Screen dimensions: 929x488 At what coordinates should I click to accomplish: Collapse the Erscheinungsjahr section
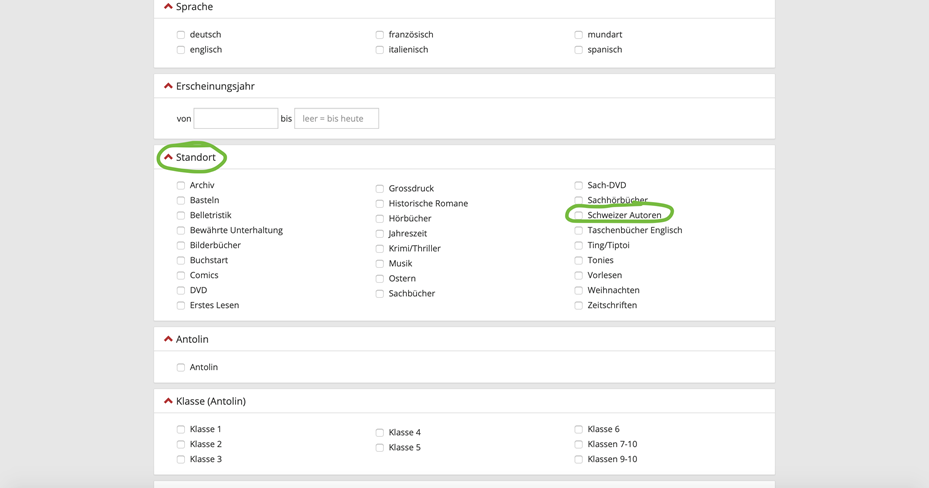pyautogui.click(x=168, y=86)
